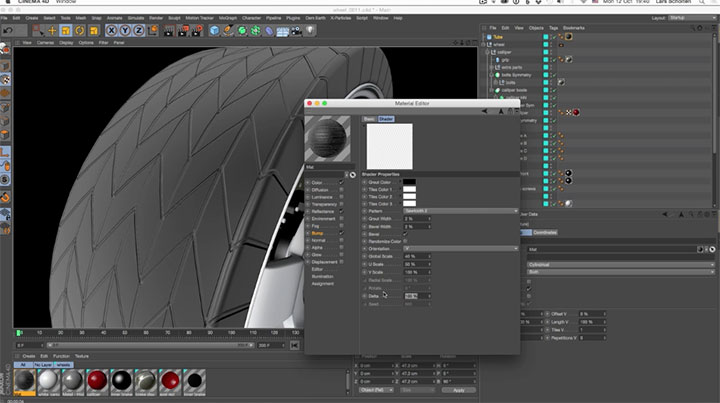The height and width of the screenshot is (403, 720).
Task: Click the material preview sphere in Material Editor
Action: point(327,139)
